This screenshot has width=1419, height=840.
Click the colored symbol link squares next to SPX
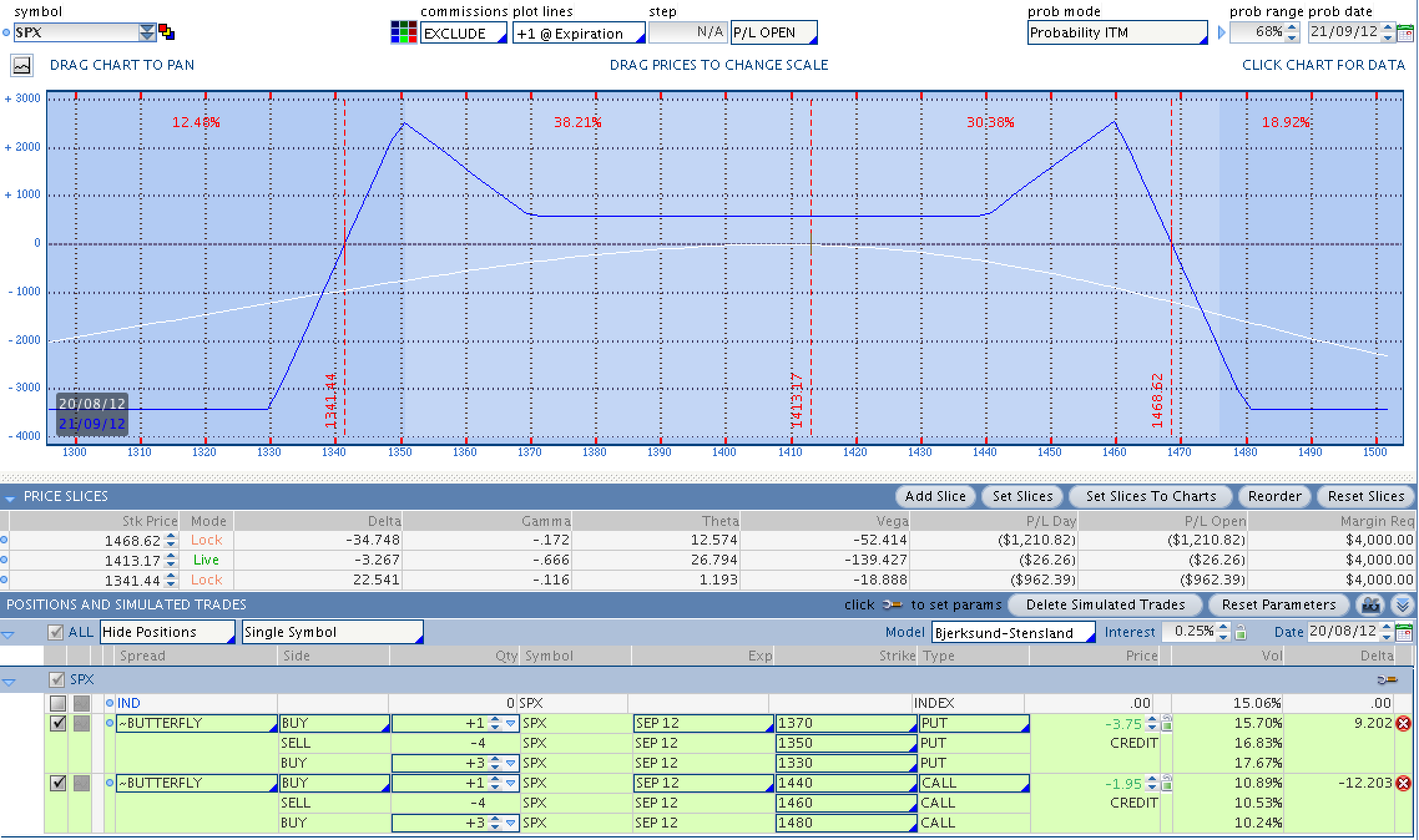pos(166,32)
